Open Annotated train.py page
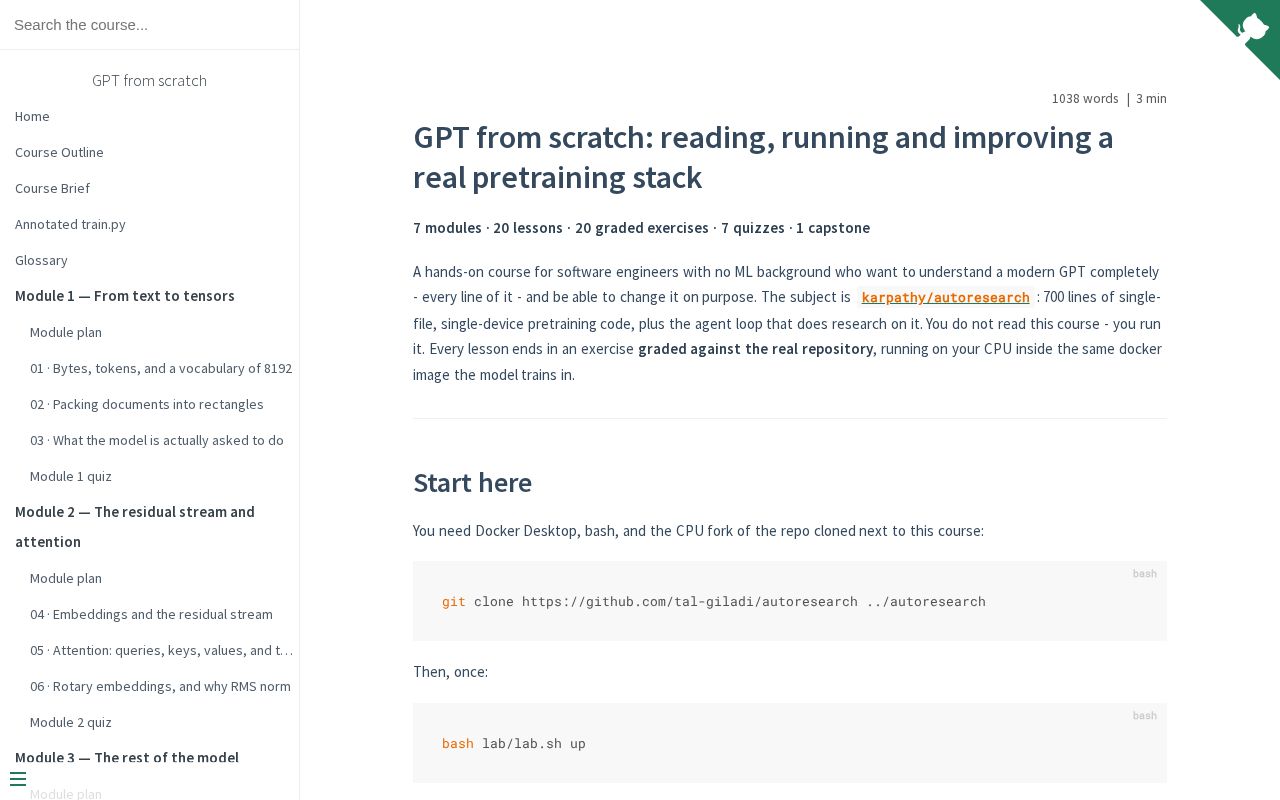Viewport: 1280px width, 800px height. [70, 224]
